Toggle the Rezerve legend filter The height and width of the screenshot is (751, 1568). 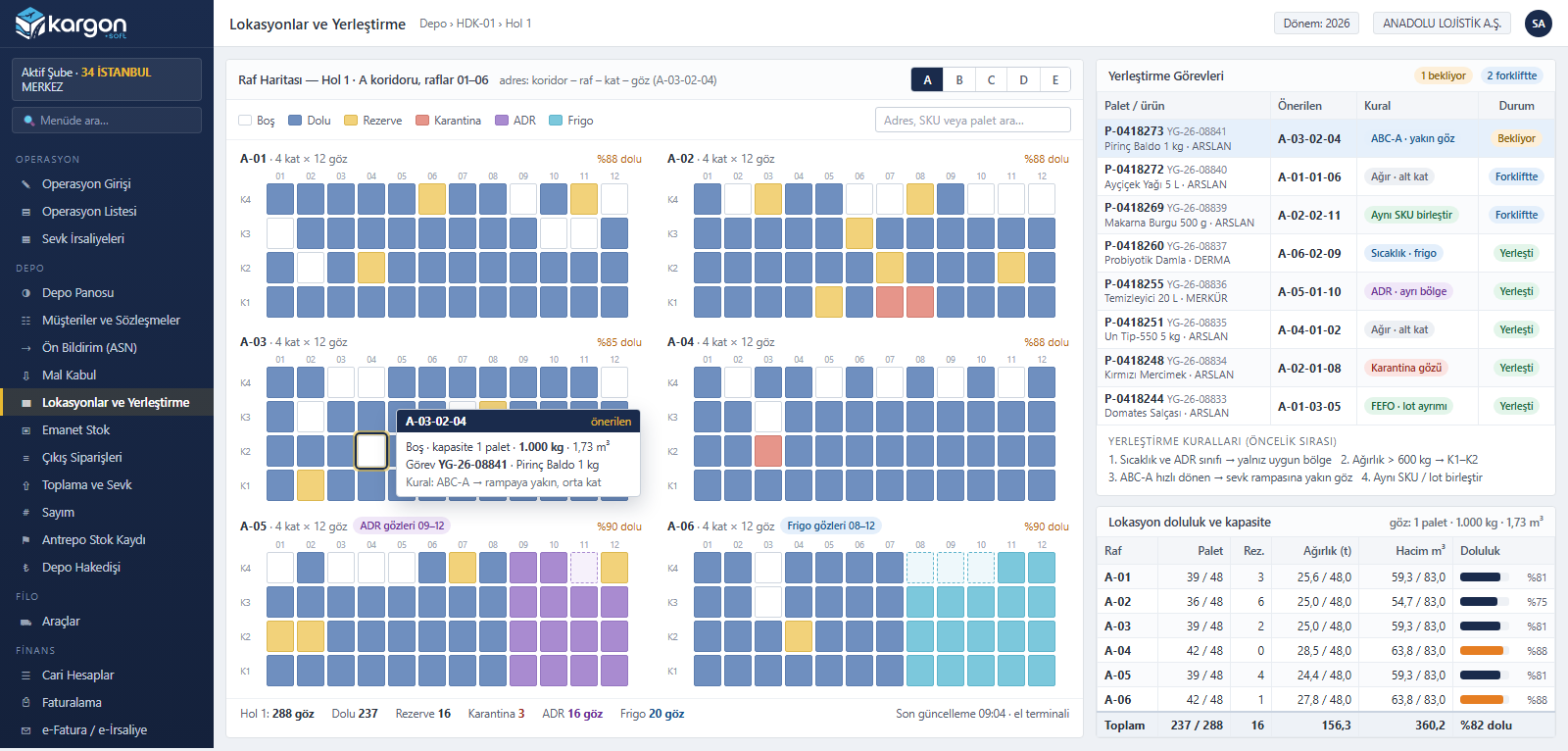point(372,121)
